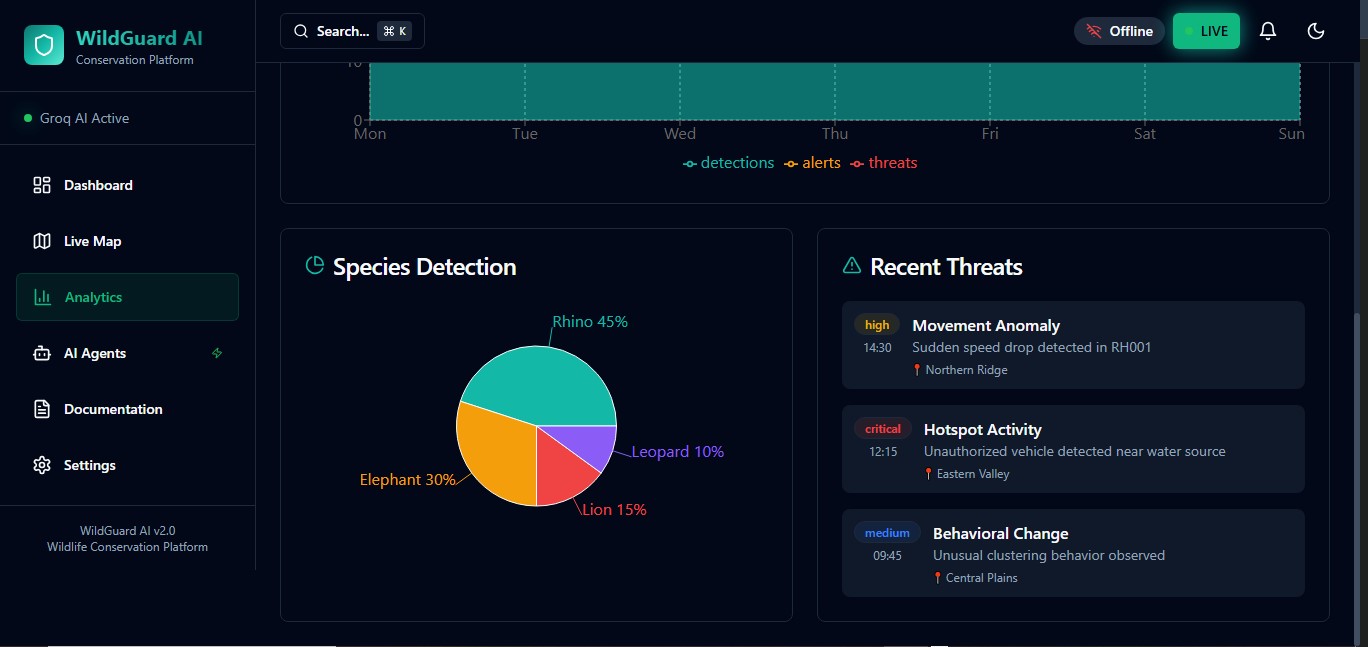Hide the detections series in the chart legend
1368x647 pixels.
pyautogui.click(x=728, y=162)
